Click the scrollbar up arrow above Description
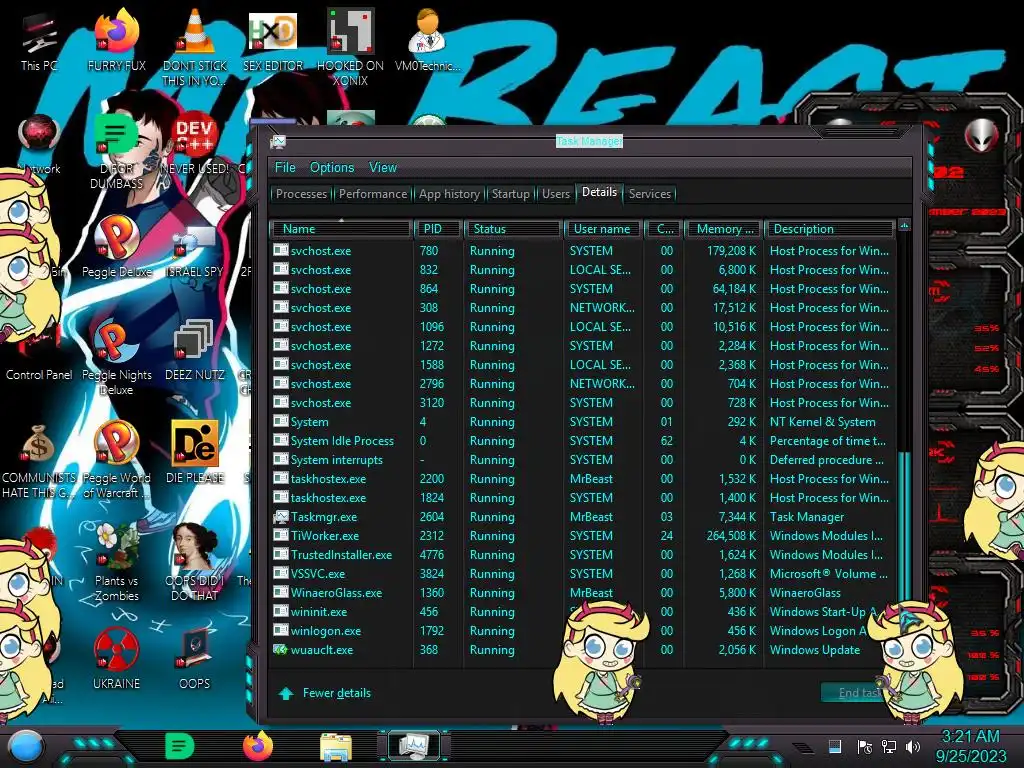 (x=904, y=225)
